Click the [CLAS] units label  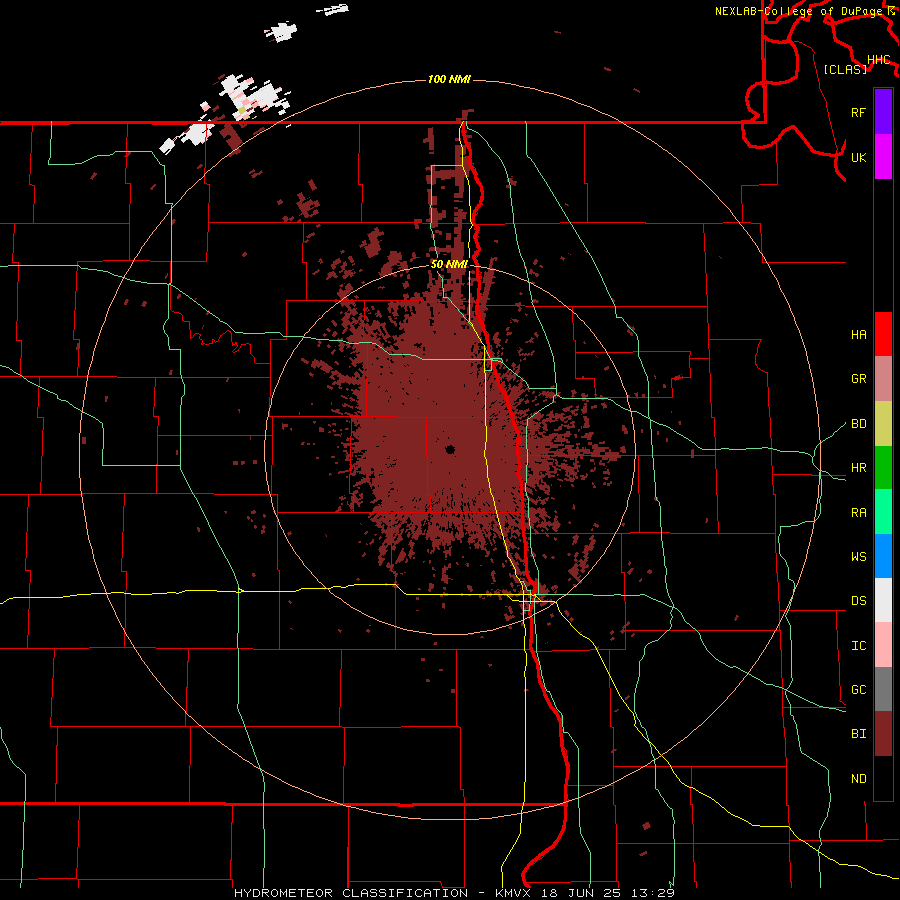click(x=845, y=69)
